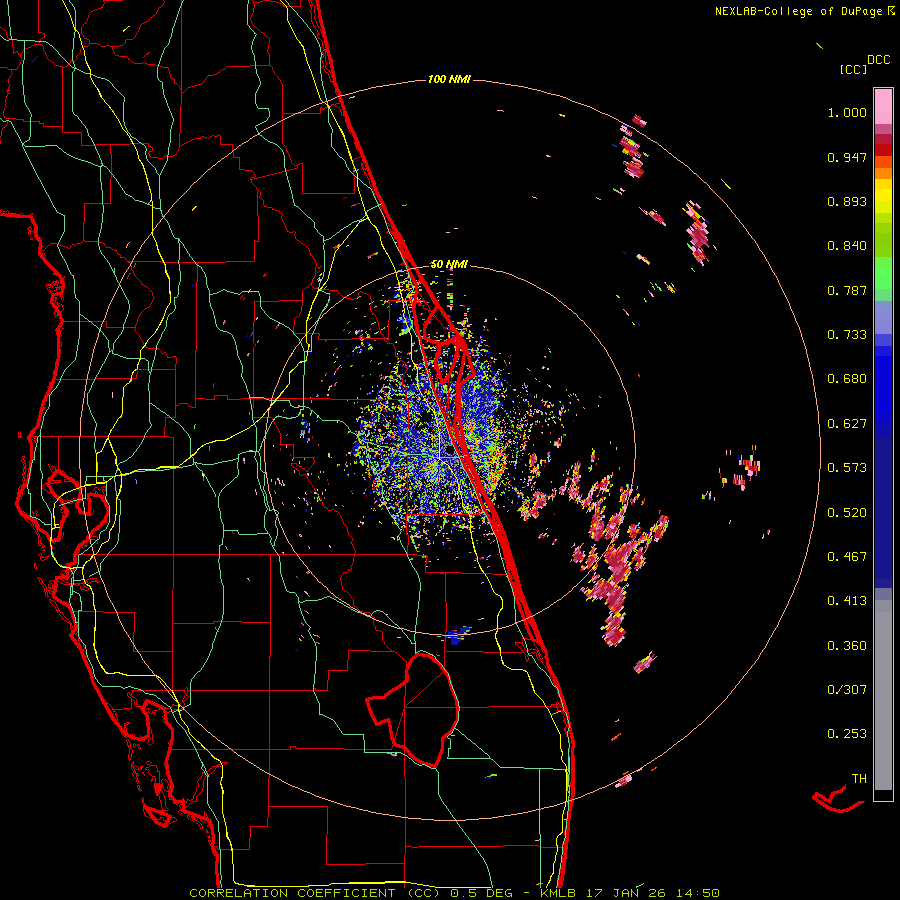Screen dimensions: 900x900
Task: Select the 0.520 scale value
Action: [x=847, y=512]
